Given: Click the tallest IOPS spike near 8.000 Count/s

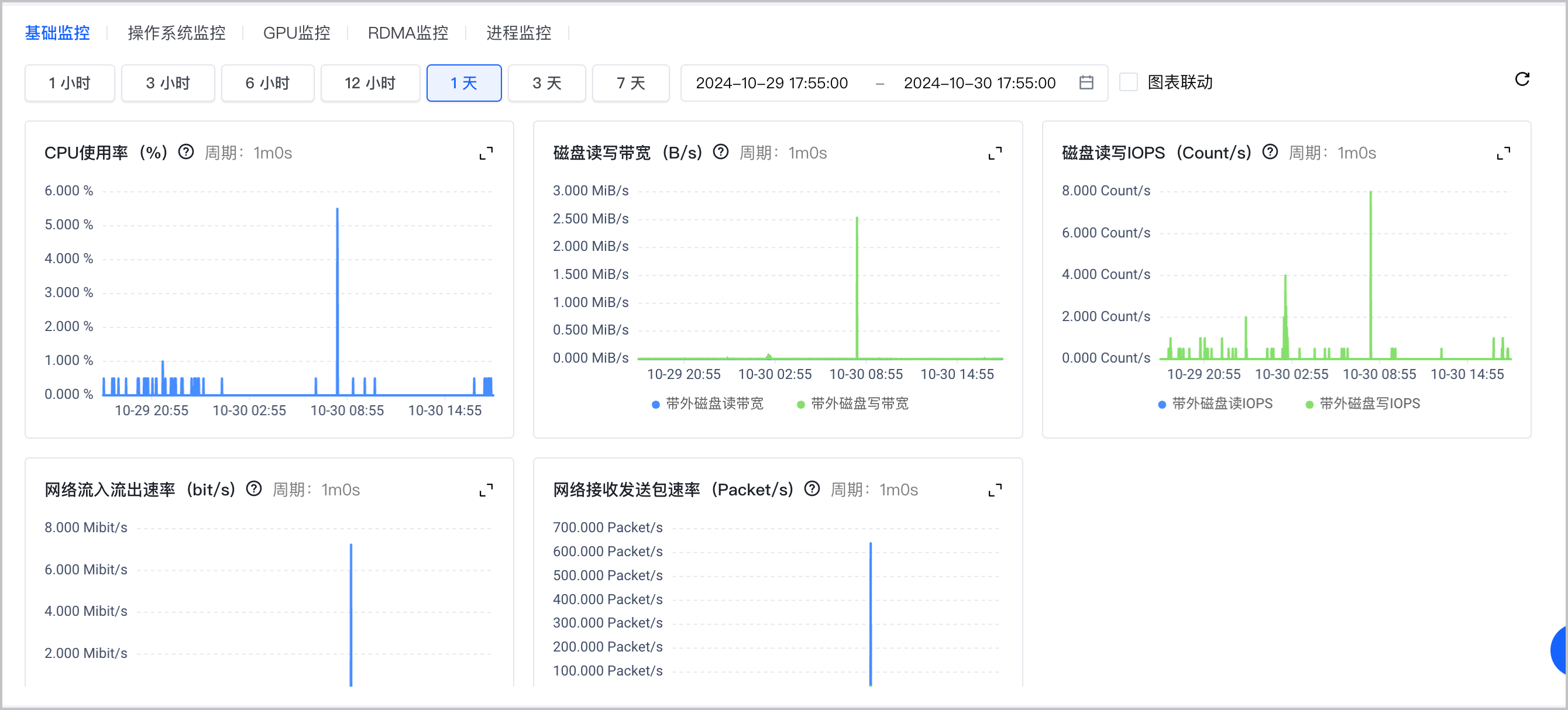Looking at the screenshot, I should click(1370, 274).
